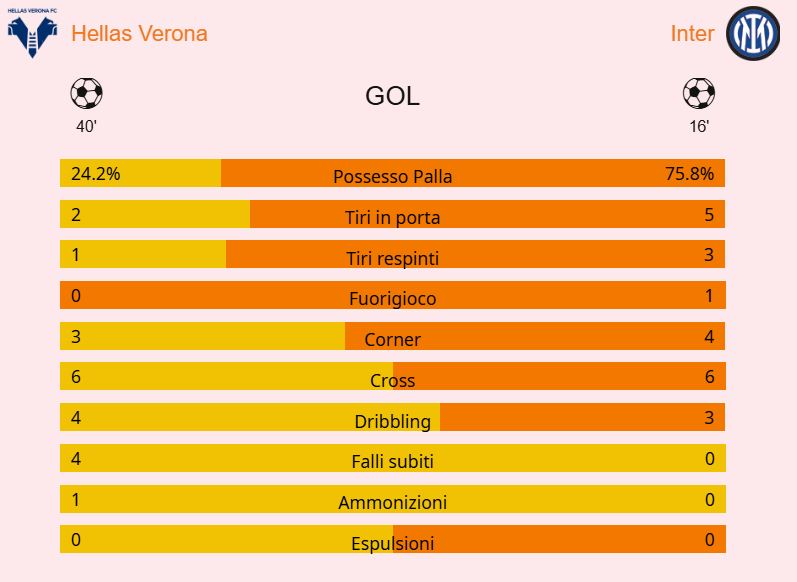Select the Fuorigioco stat label
Viewport: 797px width, 582px height.
[392, 298]
